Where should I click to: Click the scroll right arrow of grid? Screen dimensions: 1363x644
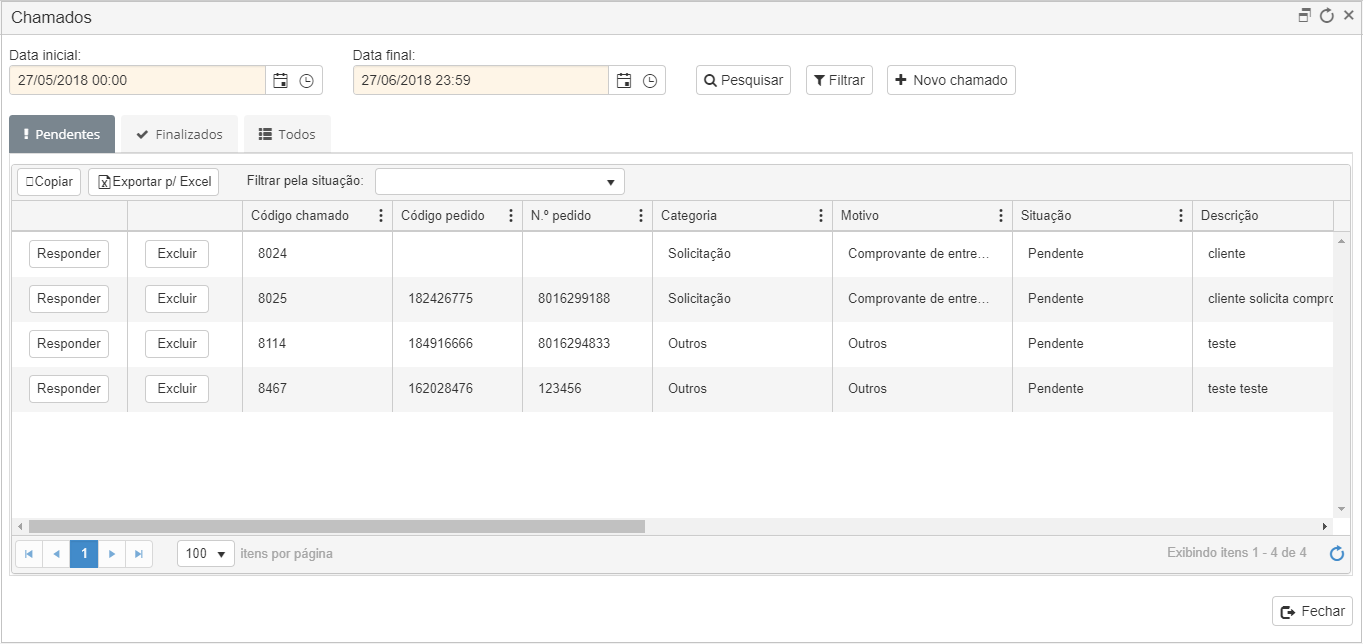1325,526
